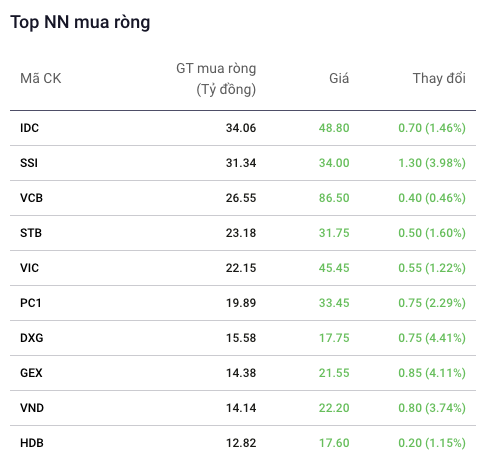Open the PC1 stock ticker
477x461 pixels.
[31, 303]
